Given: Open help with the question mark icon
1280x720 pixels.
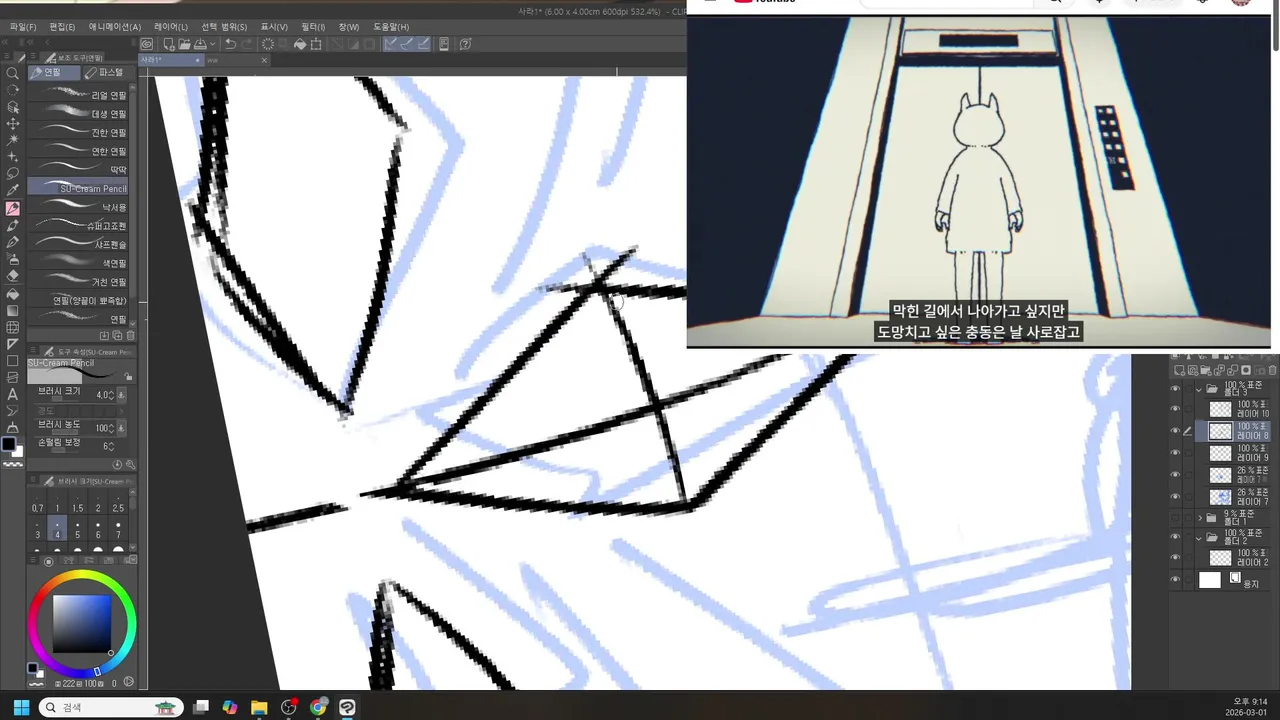Looking at the screenshot, I should point(465,44).
